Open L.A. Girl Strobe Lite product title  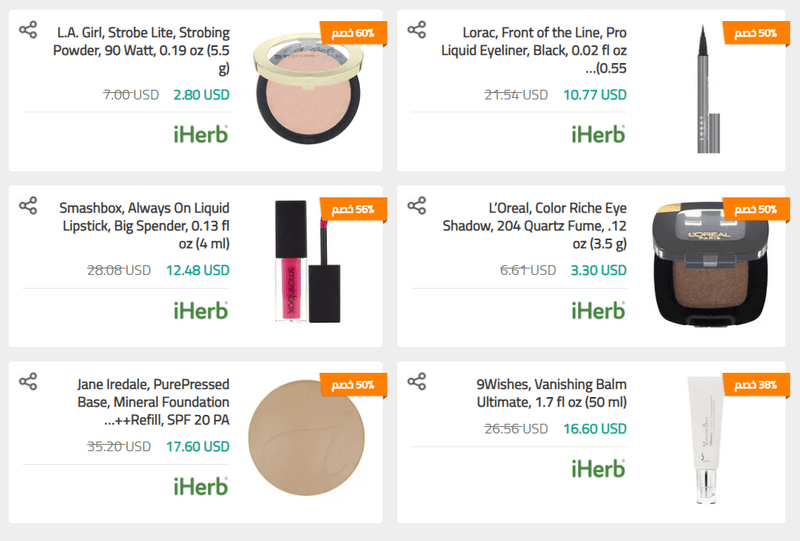point(144,51)
